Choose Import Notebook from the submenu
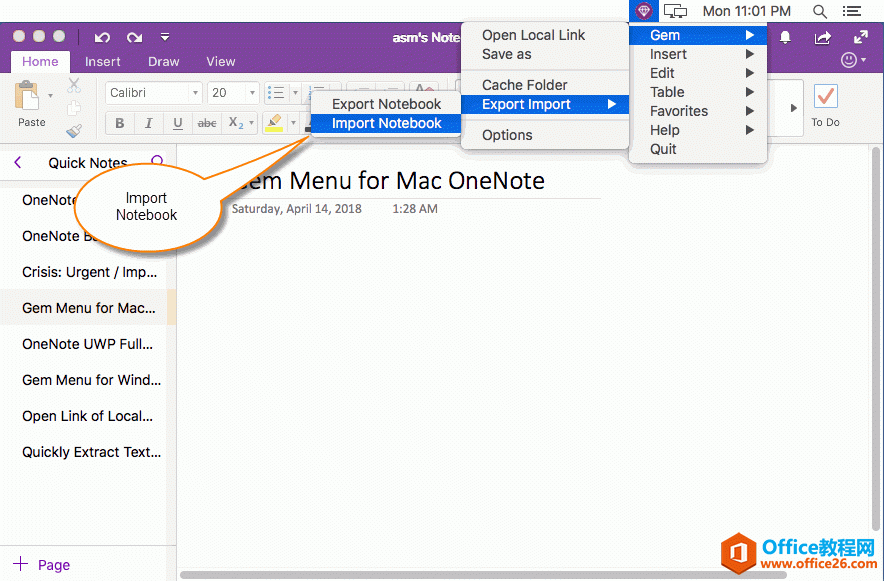 [x=386, y=123]
